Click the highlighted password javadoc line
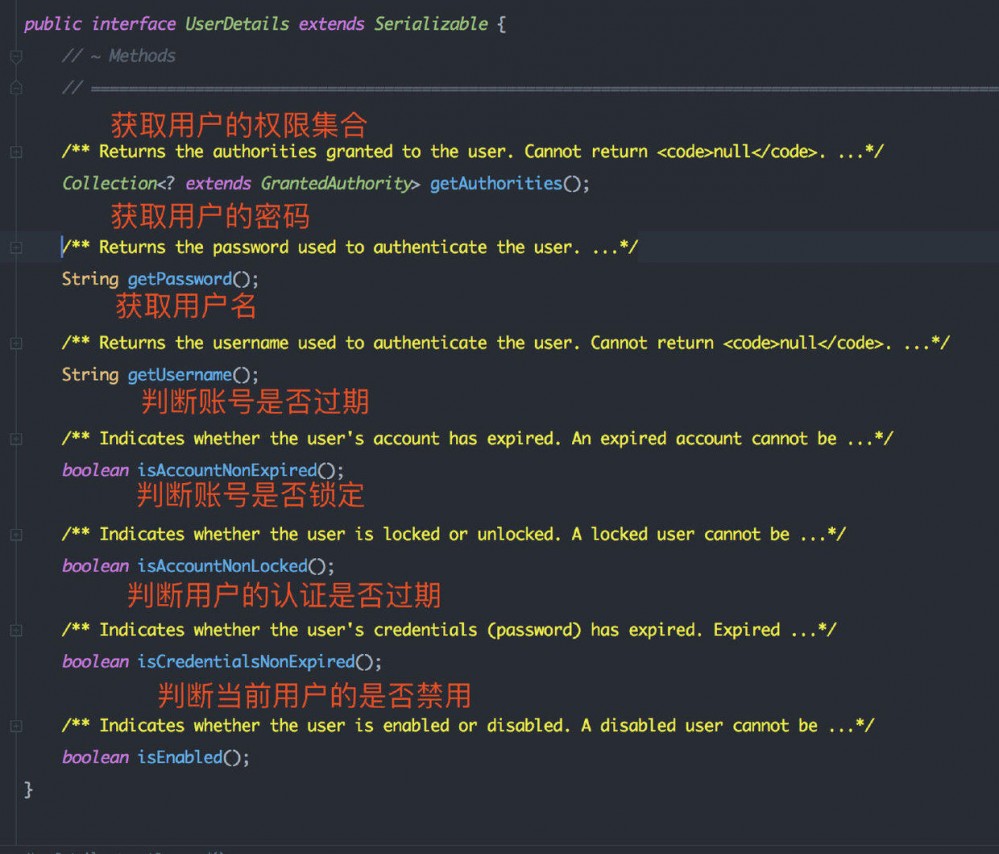999x854 pixels. 350,247
